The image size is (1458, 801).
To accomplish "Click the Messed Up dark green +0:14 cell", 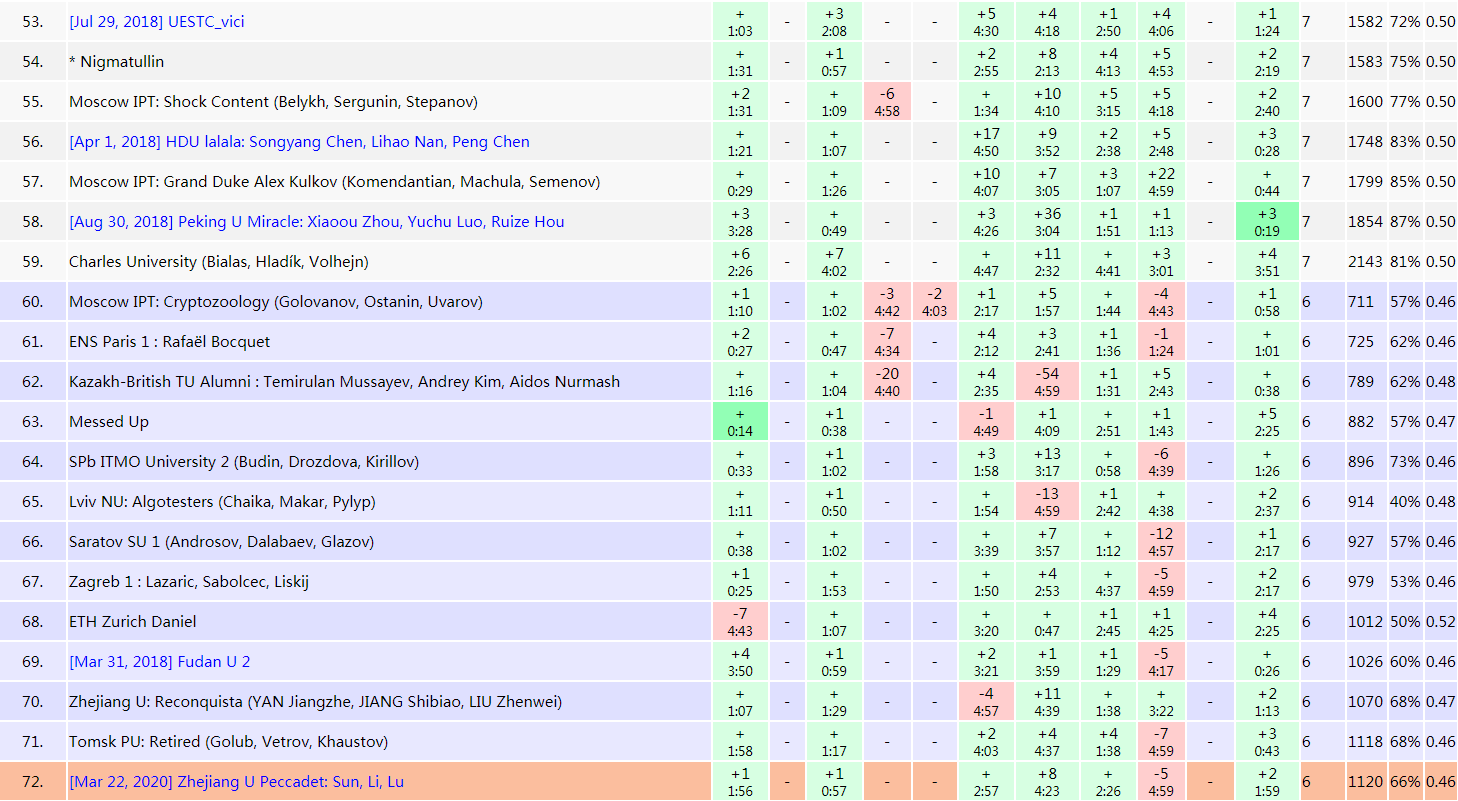I will [x=740, y=422].
